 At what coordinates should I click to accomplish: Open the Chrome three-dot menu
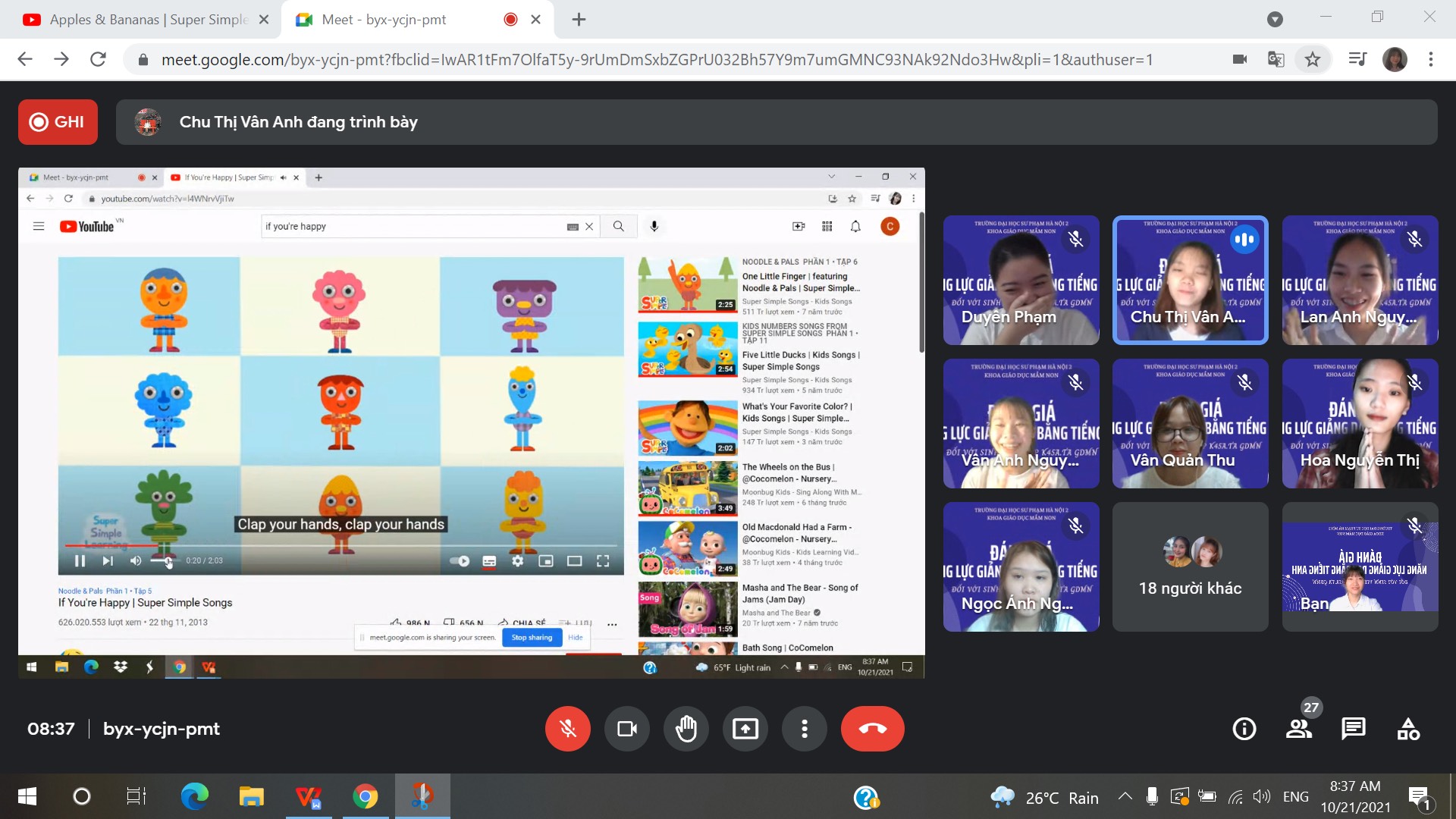coord(1431,59)
